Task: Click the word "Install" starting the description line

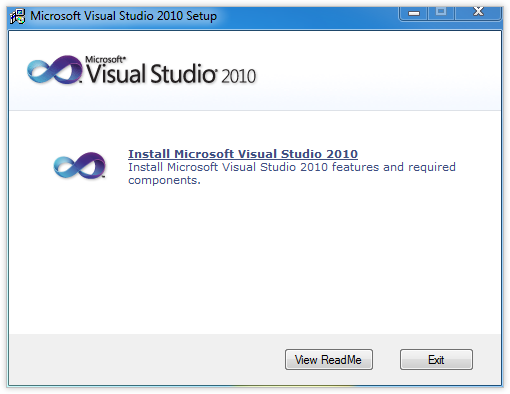Action: click(145, 167)
